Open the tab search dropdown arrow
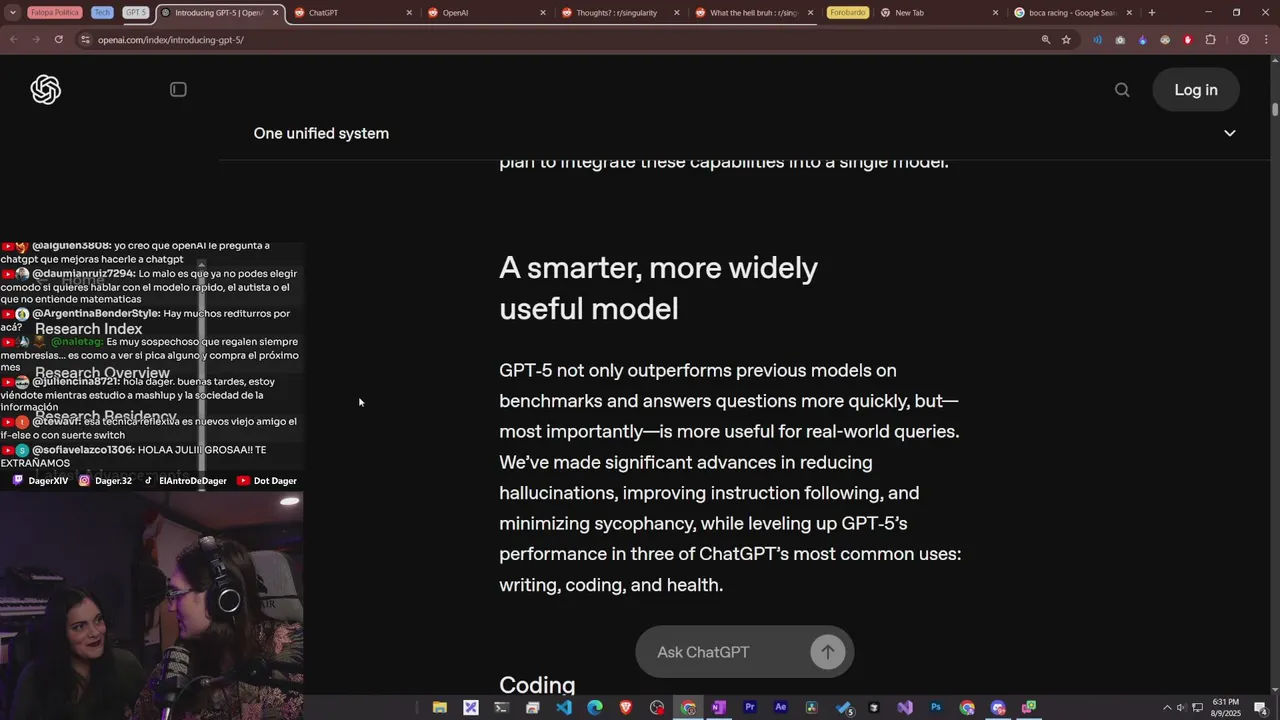Image resolution: width=1280 pixels, height=720 pixels. [13, 13]
